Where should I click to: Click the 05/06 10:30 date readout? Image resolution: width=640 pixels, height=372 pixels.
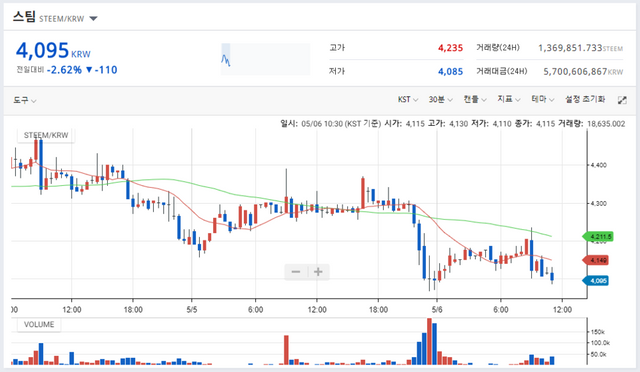pyautogui.click(x=322, y=124)
